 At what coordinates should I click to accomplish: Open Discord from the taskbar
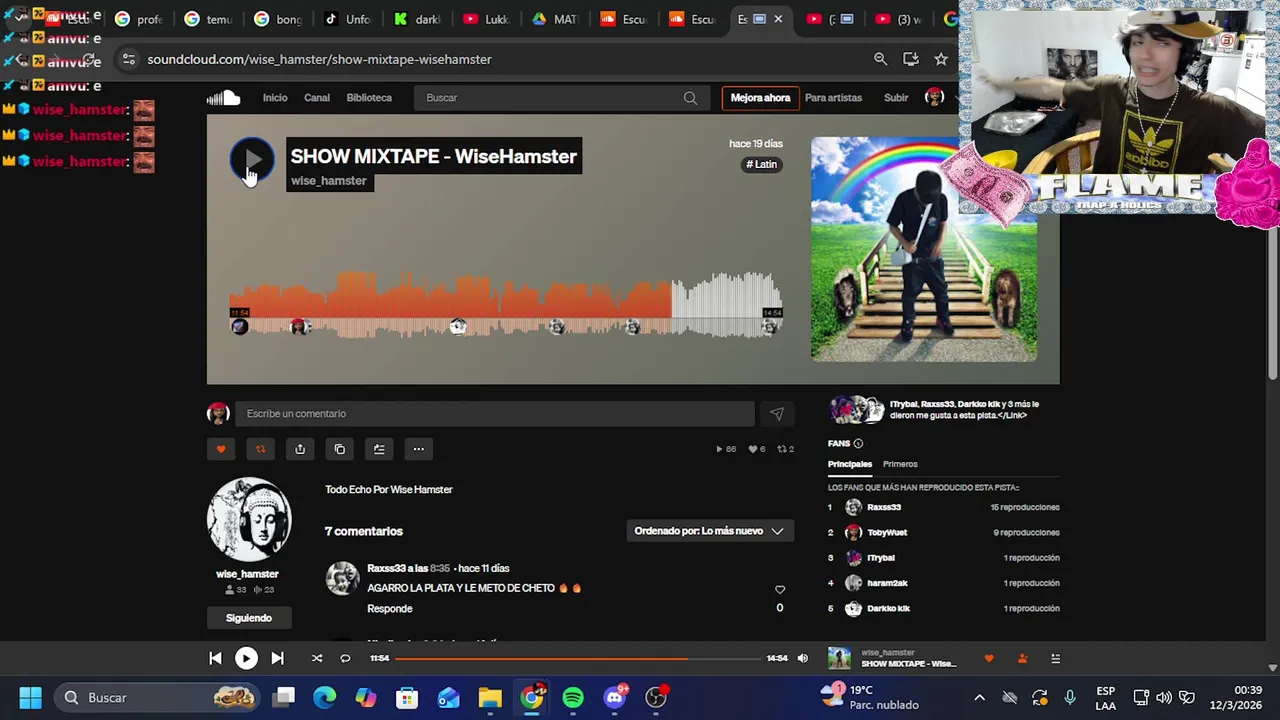pyautogui.click(x=615, y=697)
